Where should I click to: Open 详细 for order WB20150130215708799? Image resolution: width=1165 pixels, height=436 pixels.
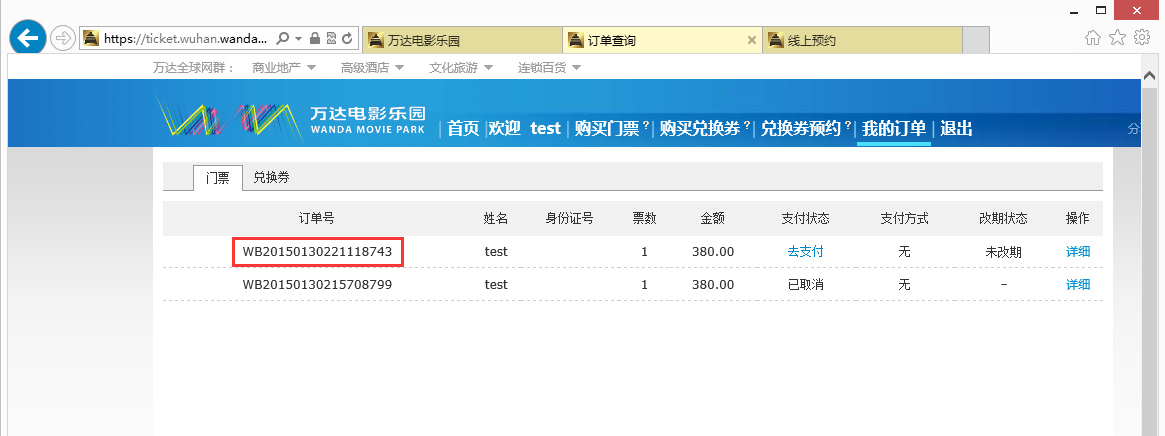(x=1078, y=284)
